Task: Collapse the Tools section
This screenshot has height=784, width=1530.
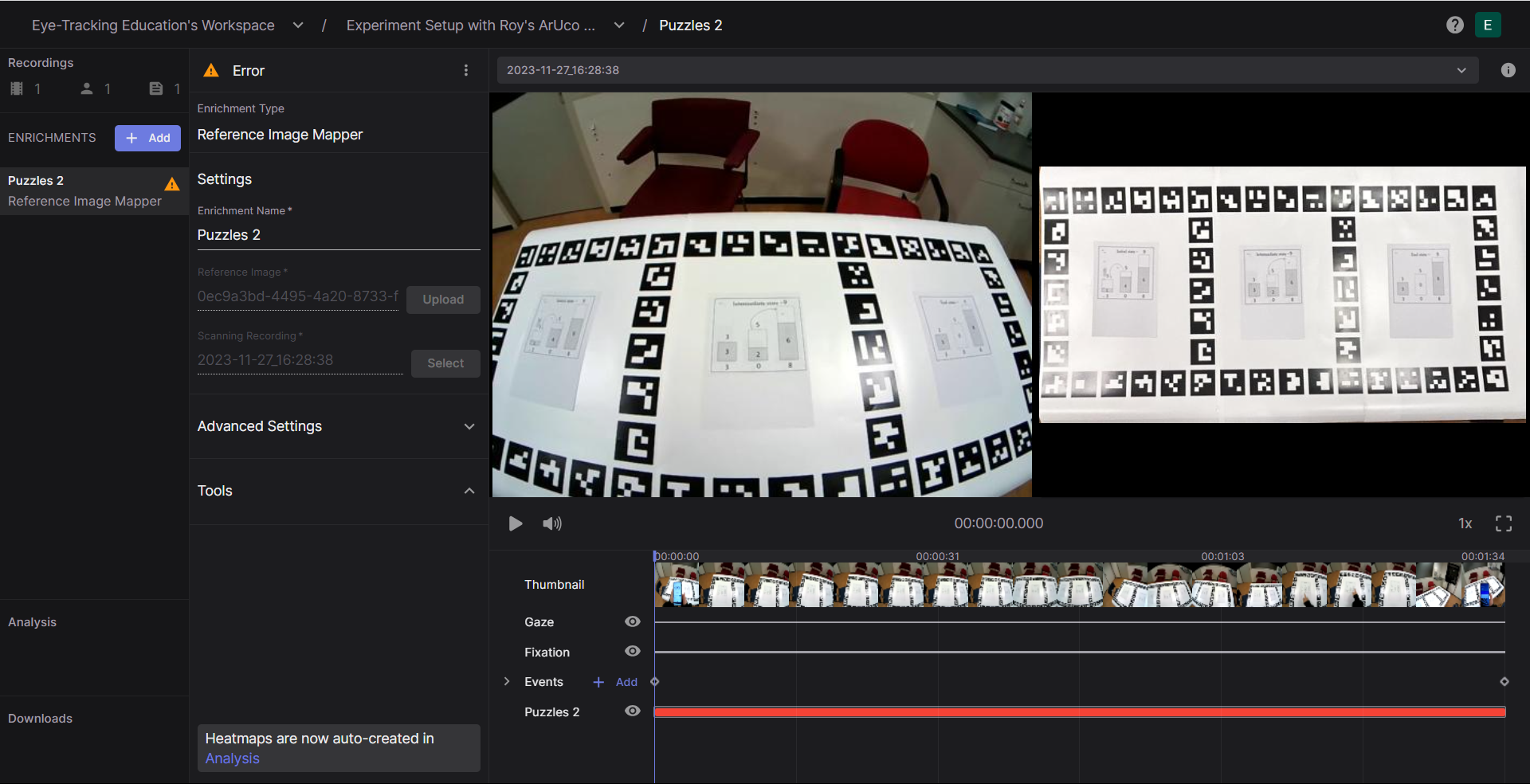Action: click(469, 491)
